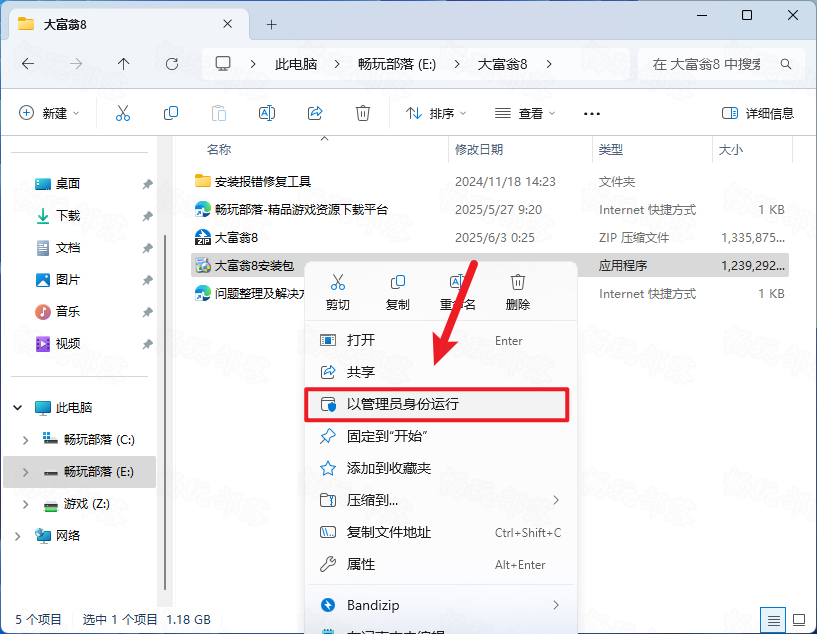Expand the 网络 tree node
The image size is (817, 634).
18,536
